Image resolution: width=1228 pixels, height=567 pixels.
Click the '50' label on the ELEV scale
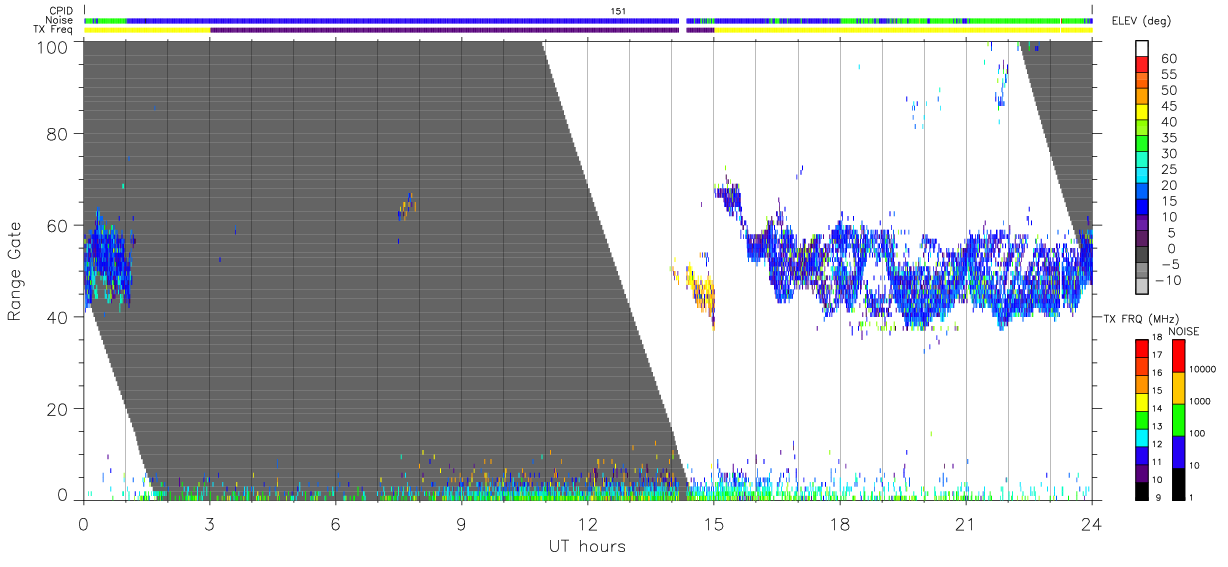pos(1168,90)
